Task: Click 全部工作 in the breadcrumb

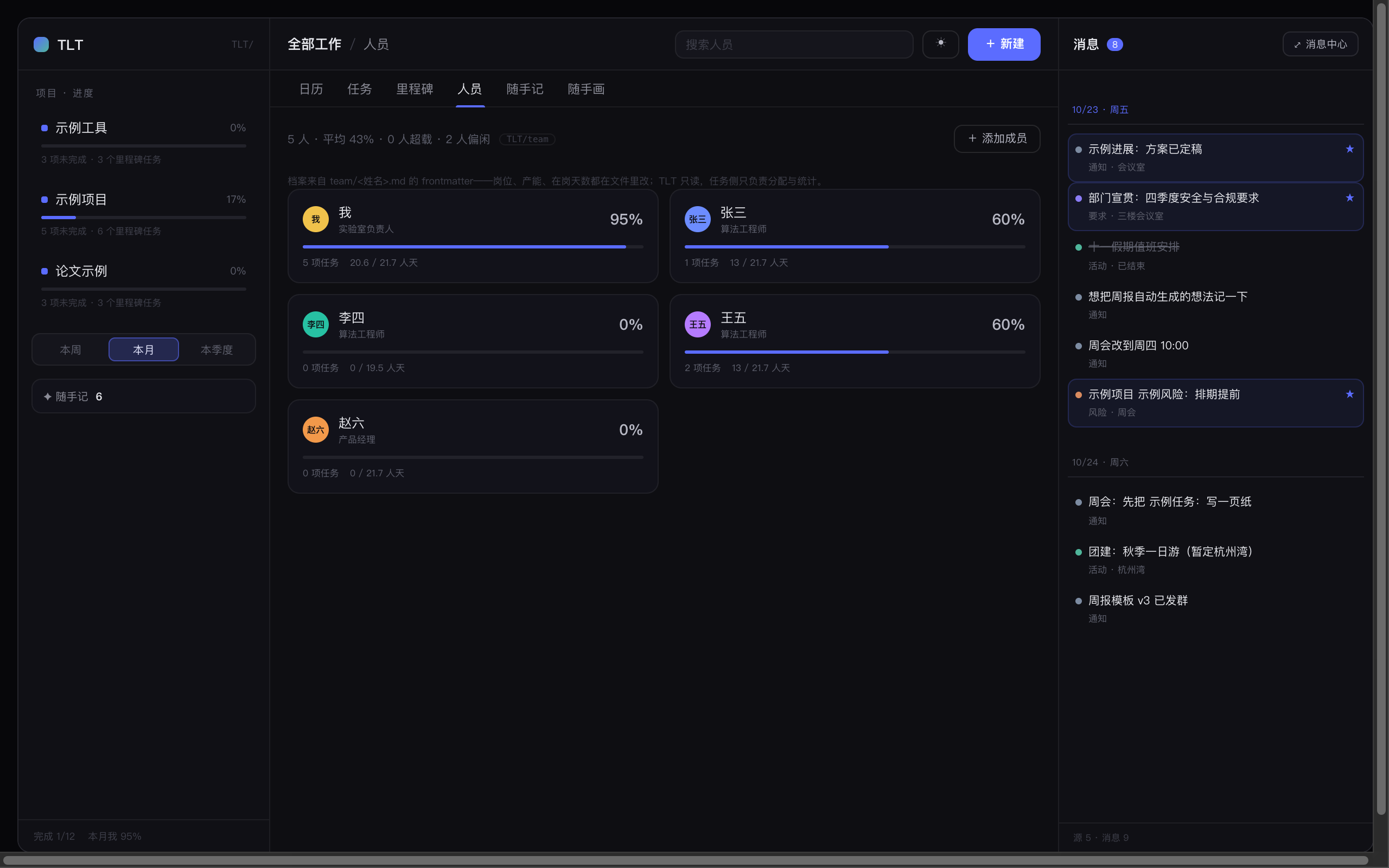Action: (x=315, y=44)
